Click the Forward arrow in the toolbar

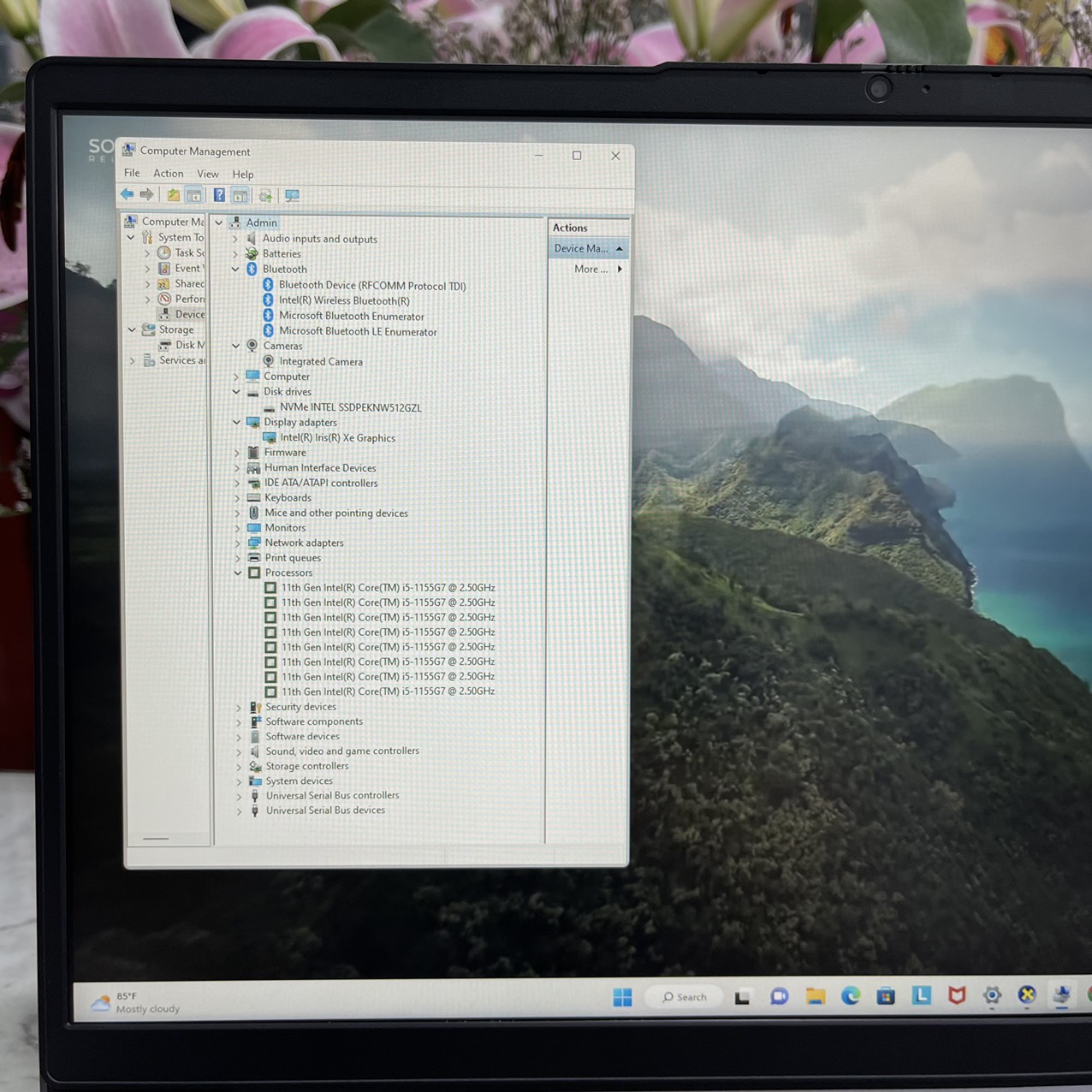click(x=147, y=194)
